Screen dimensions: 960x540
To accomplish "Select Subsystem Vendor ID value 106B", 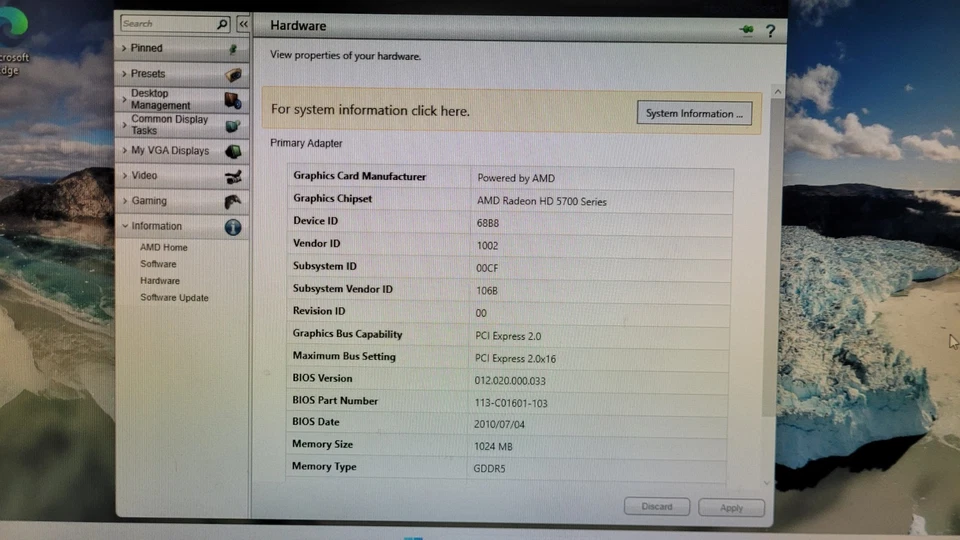I will click(486, 291).
